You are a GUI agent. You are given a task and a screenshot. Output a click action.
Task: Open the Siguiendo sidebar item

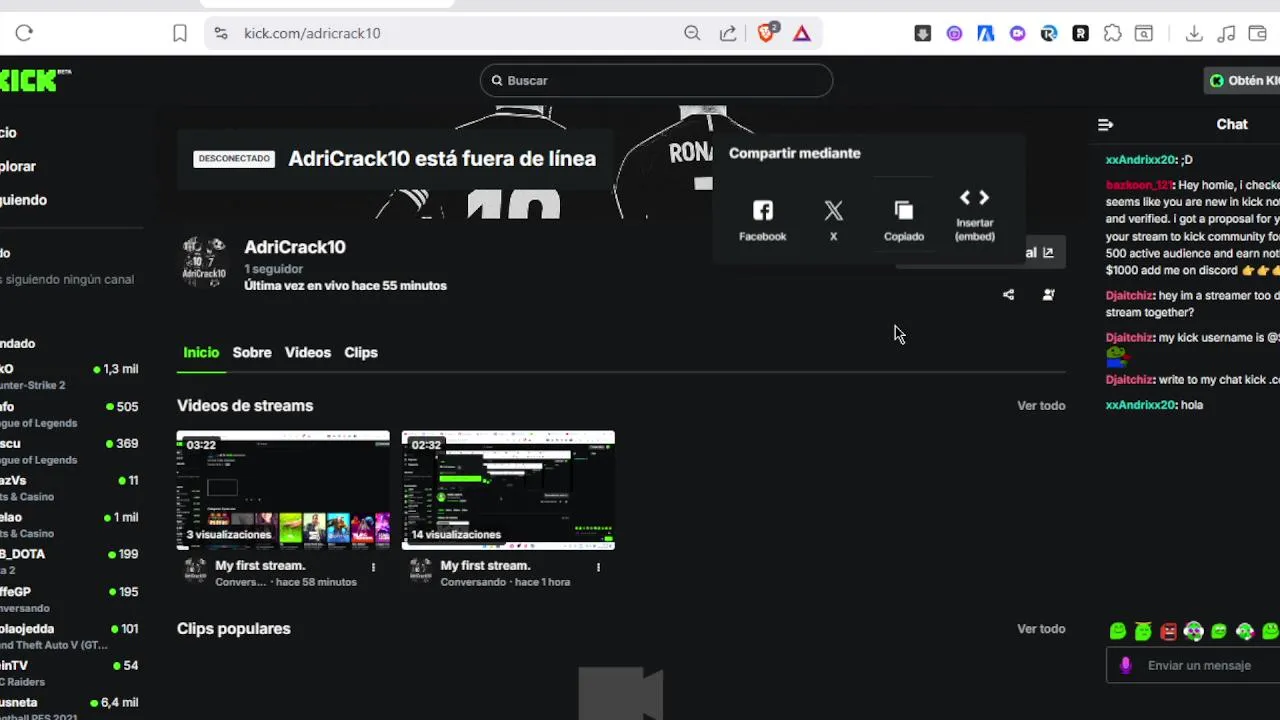(x=23, y=199)
